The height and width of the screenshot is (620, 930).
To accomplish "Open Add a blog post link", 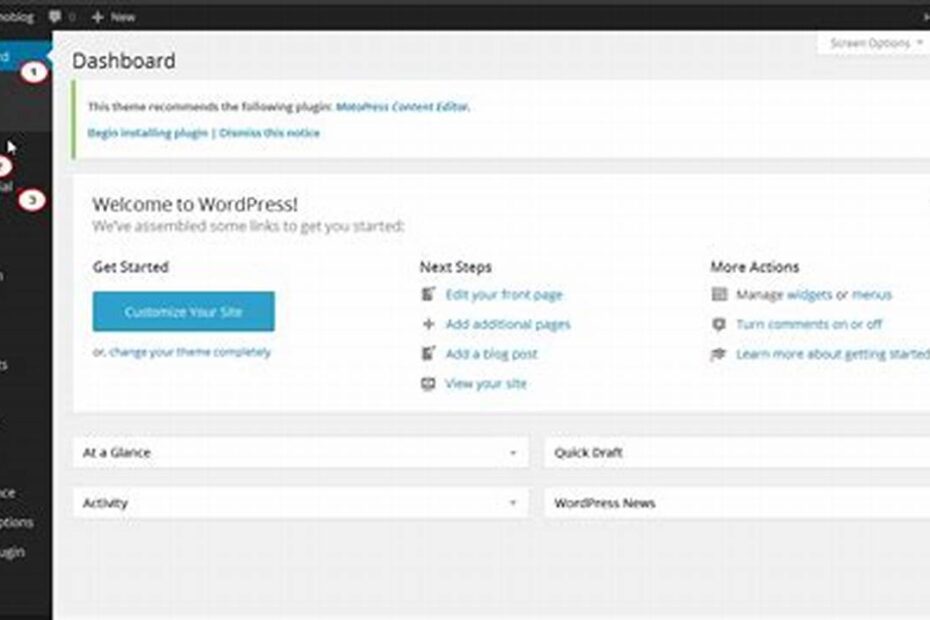I will 491,354.
